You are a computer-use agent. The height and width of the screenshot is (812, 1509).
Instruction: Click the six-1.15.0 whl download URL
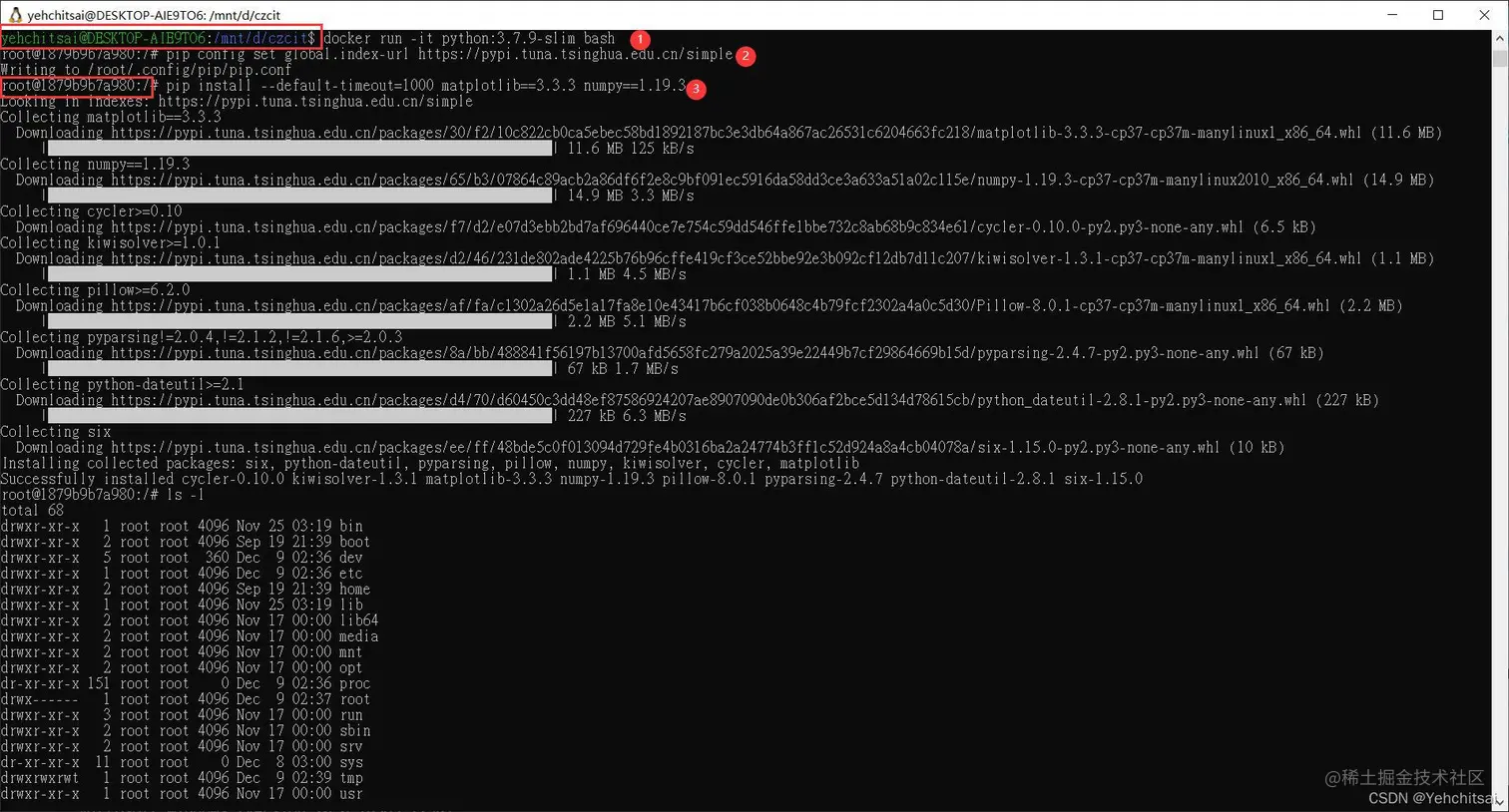click(666, 448)
